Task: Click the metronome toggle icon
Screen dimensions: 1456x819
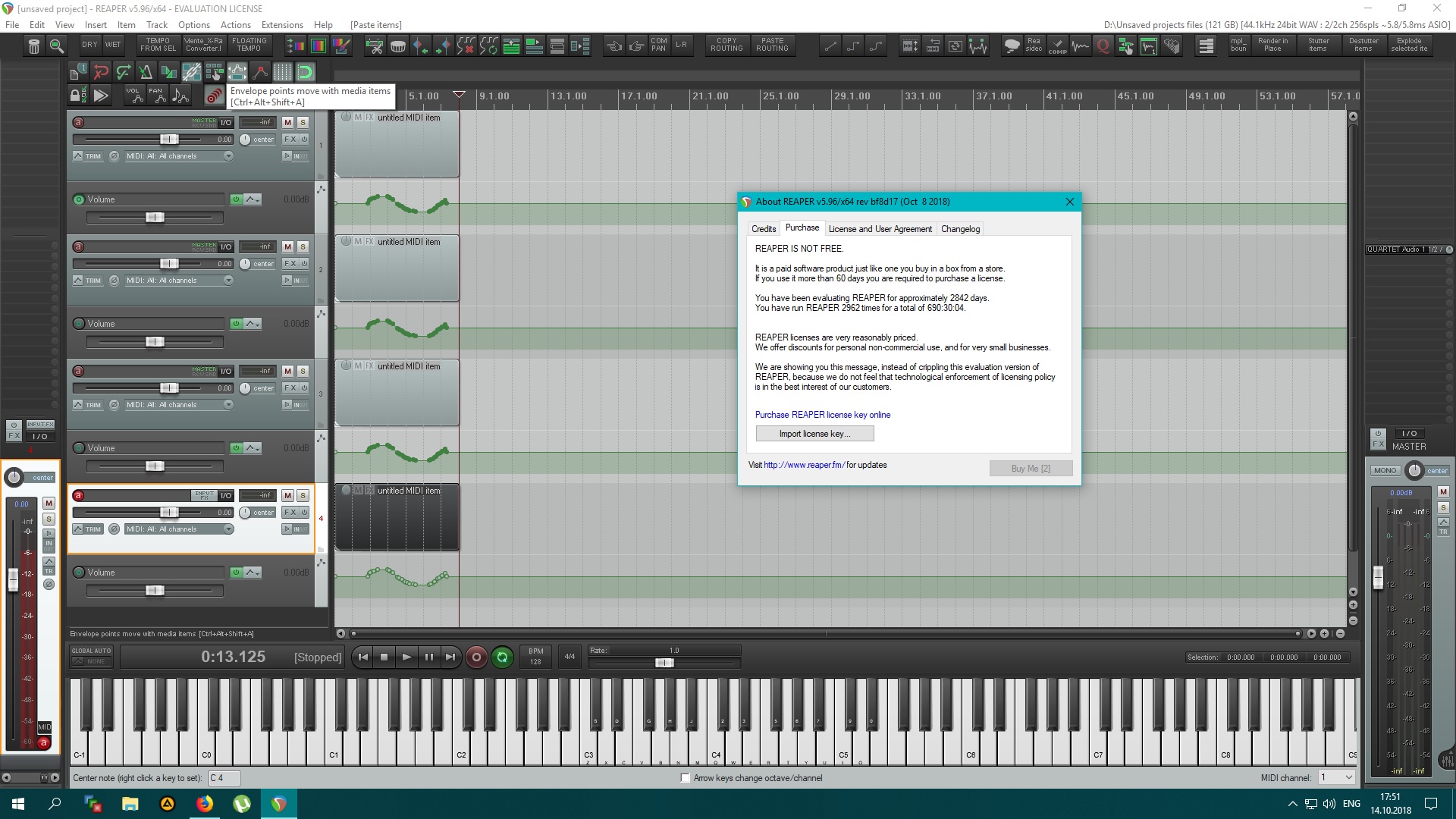Action: [x=146, y=73]
